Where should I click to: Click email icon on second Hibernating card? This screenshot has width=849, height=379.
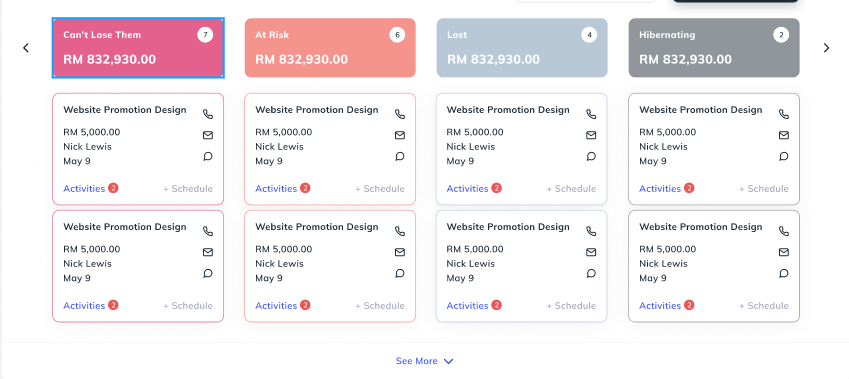click(x=783, y=252)
